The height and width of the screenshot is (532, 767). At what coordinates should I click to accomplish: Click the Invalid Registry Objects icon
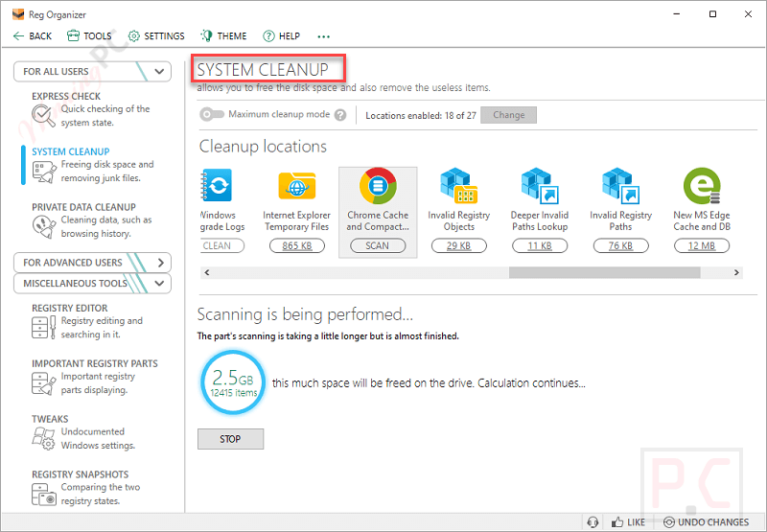coord(458,186)
